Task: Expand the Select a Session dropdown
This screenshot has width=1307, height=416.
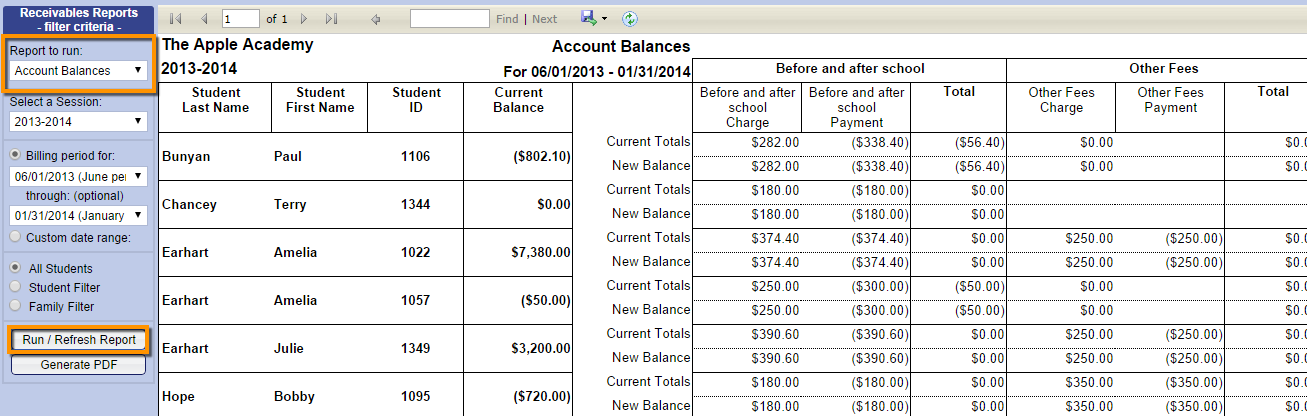Action: 79,122
